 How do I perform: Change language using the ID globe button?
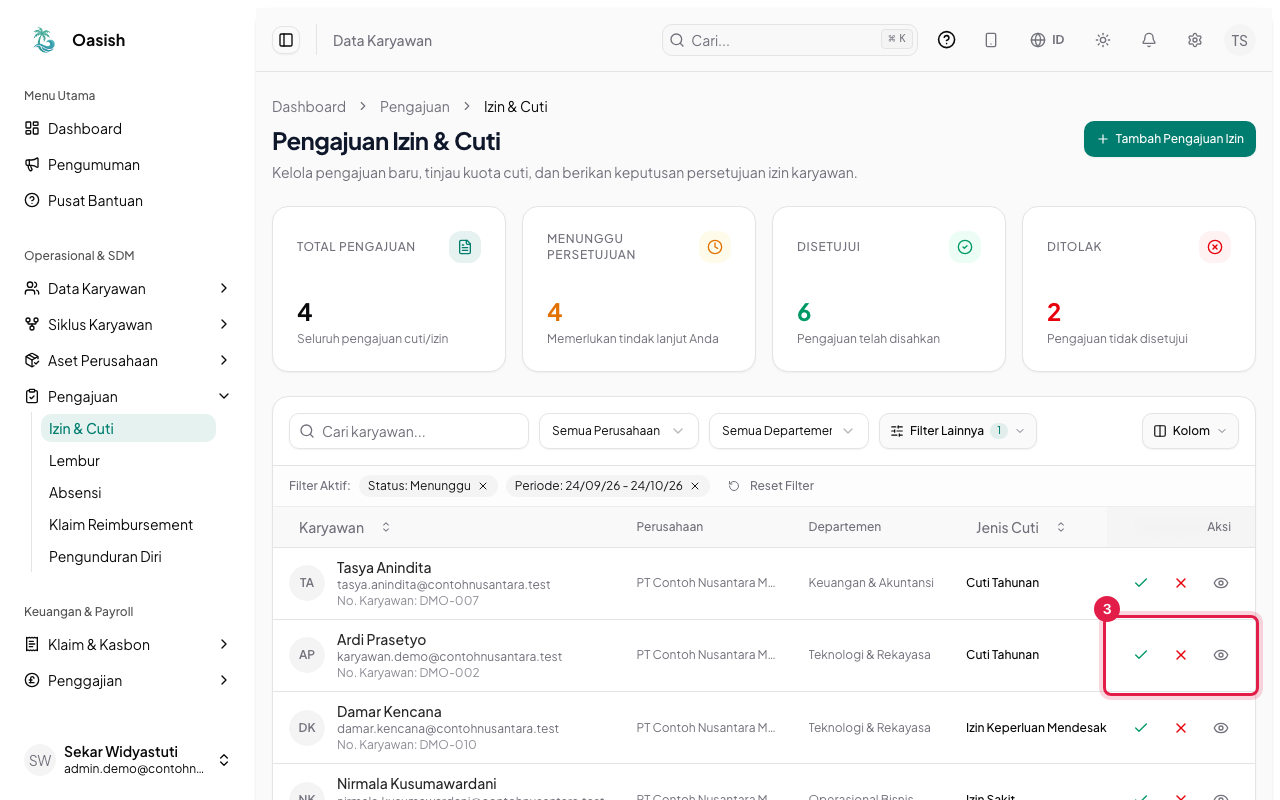tap(1047, 40)
